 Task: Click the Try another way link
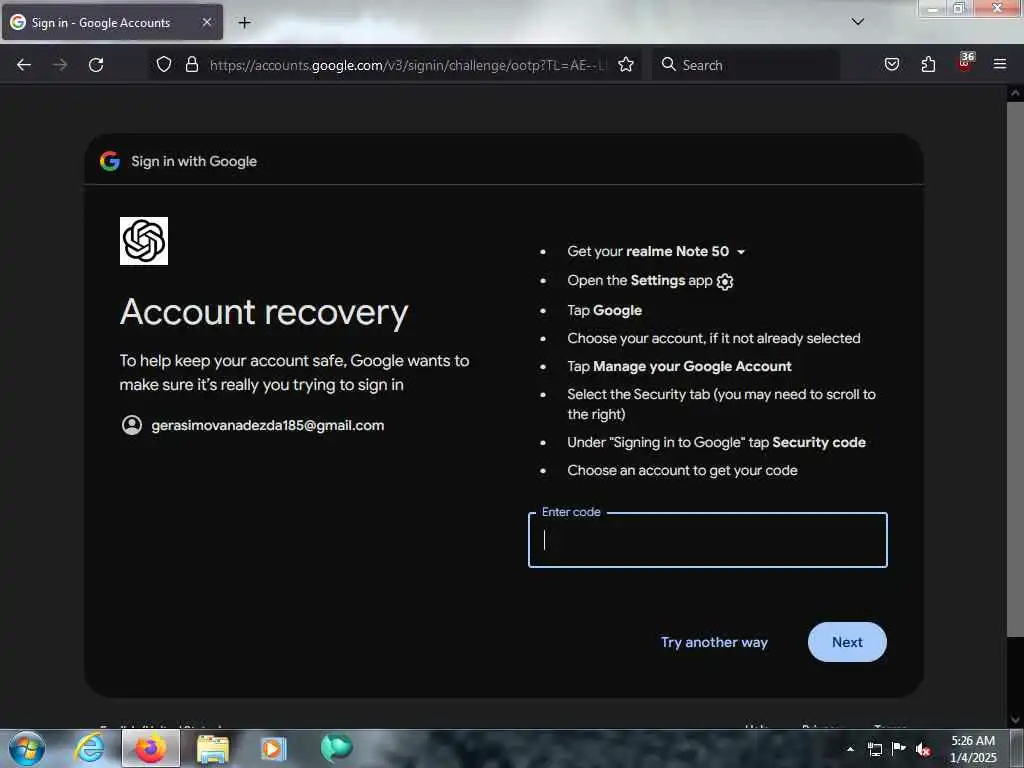point(714,642)
